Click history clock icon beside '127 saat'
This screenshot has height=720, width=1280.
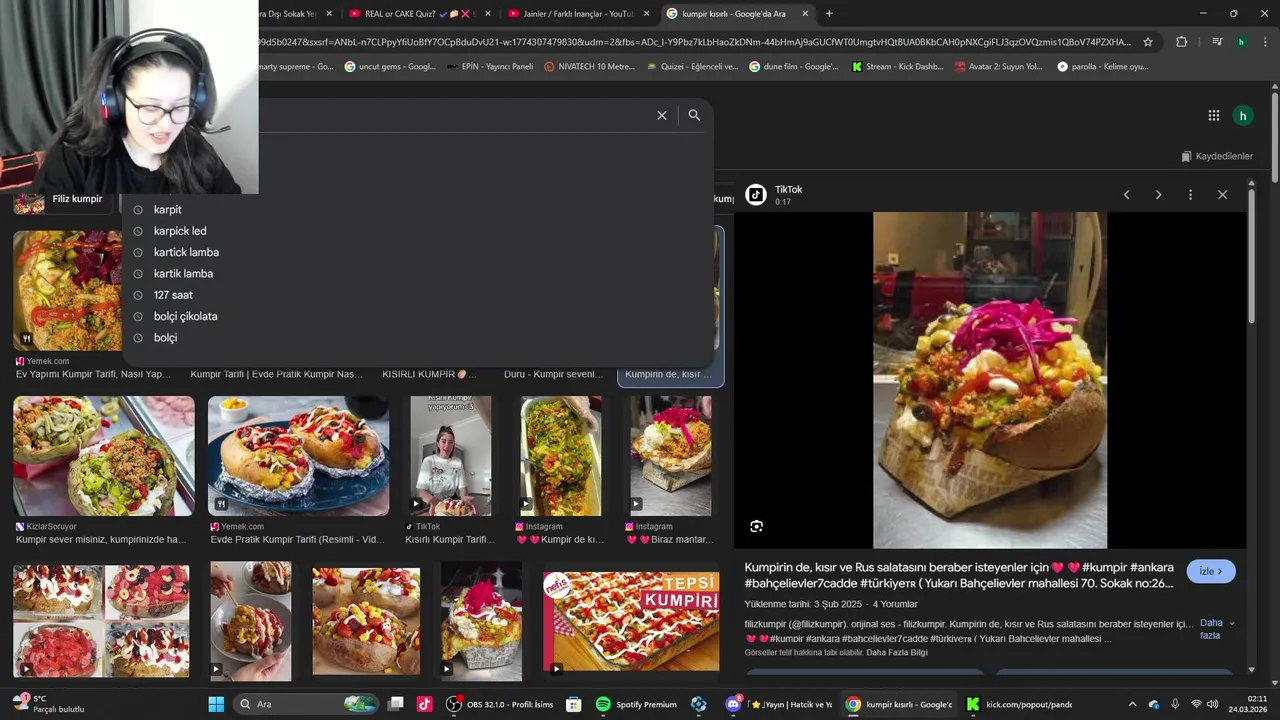[x=138, y=295]
